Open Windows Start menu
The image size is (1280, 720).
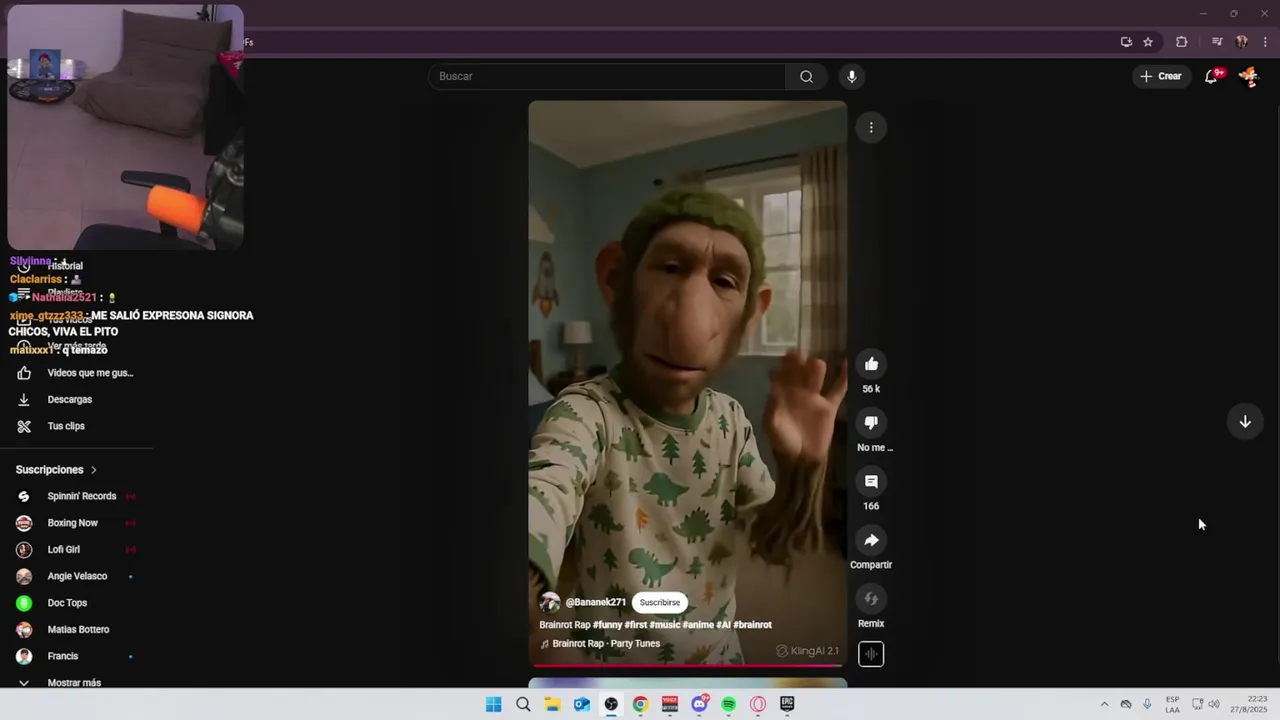tap(493, 704)
